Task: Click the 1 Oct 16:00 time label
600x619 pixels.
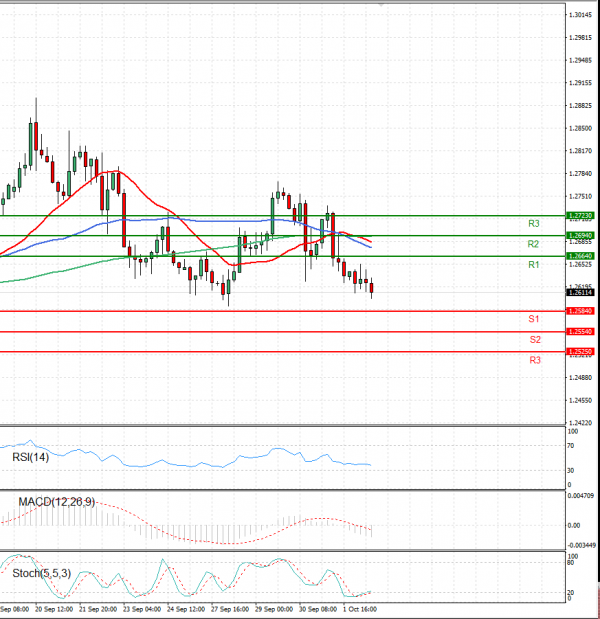Action: click(360, 609)
